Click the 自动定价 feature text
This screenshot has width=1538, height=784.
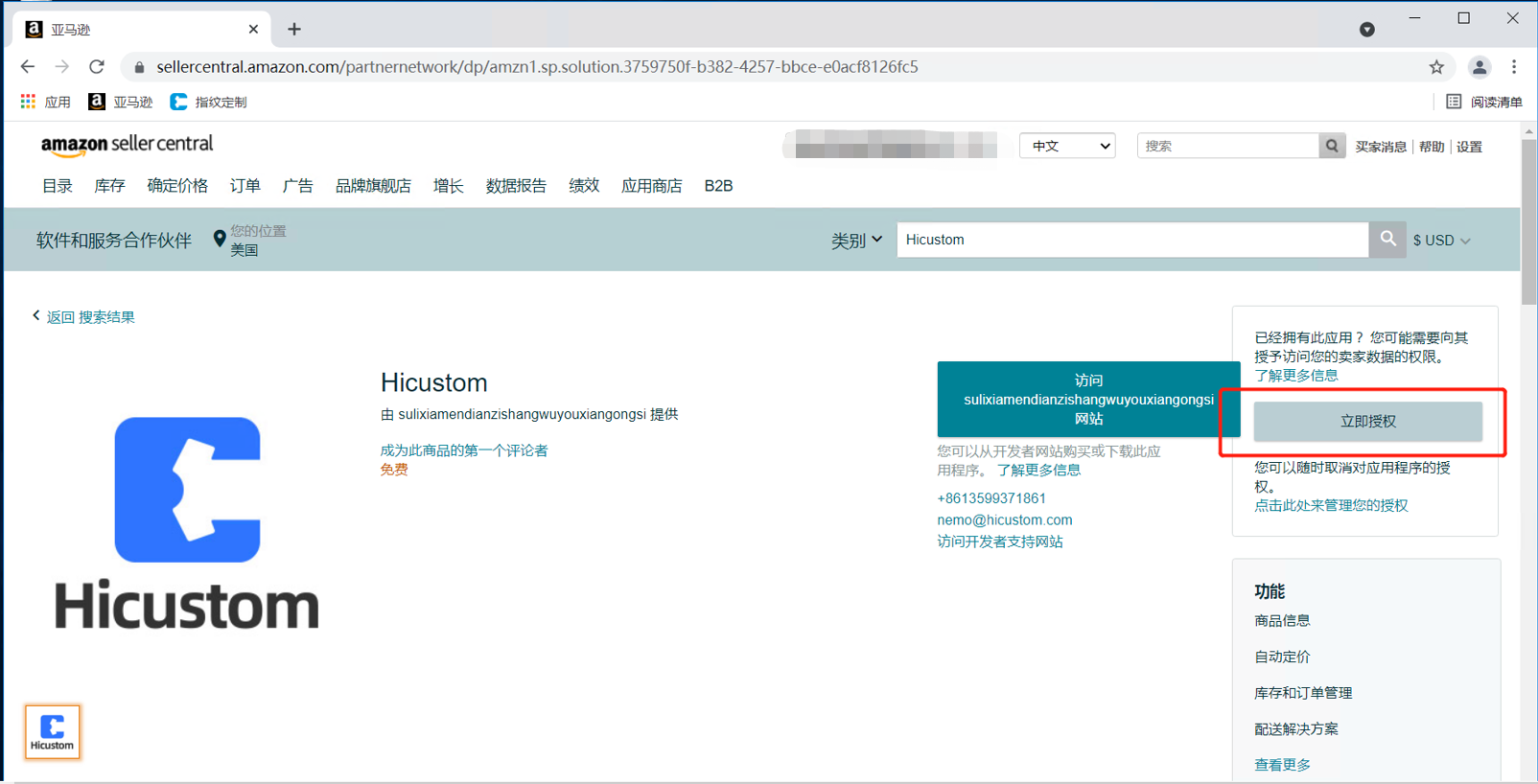[x=1282, y=657]
